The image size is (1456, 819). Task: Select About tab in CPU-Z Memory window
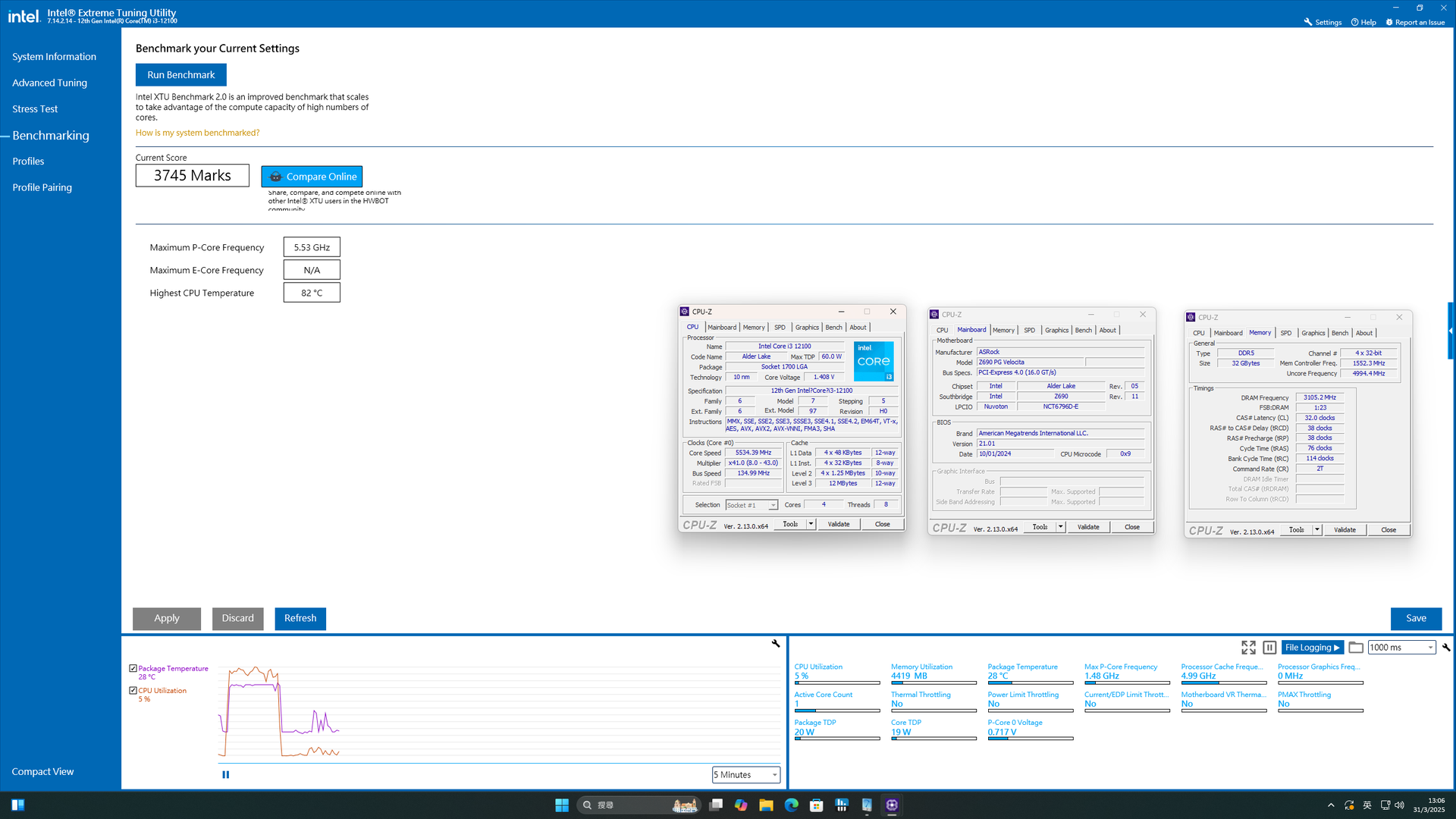[x=1364, y=334]
